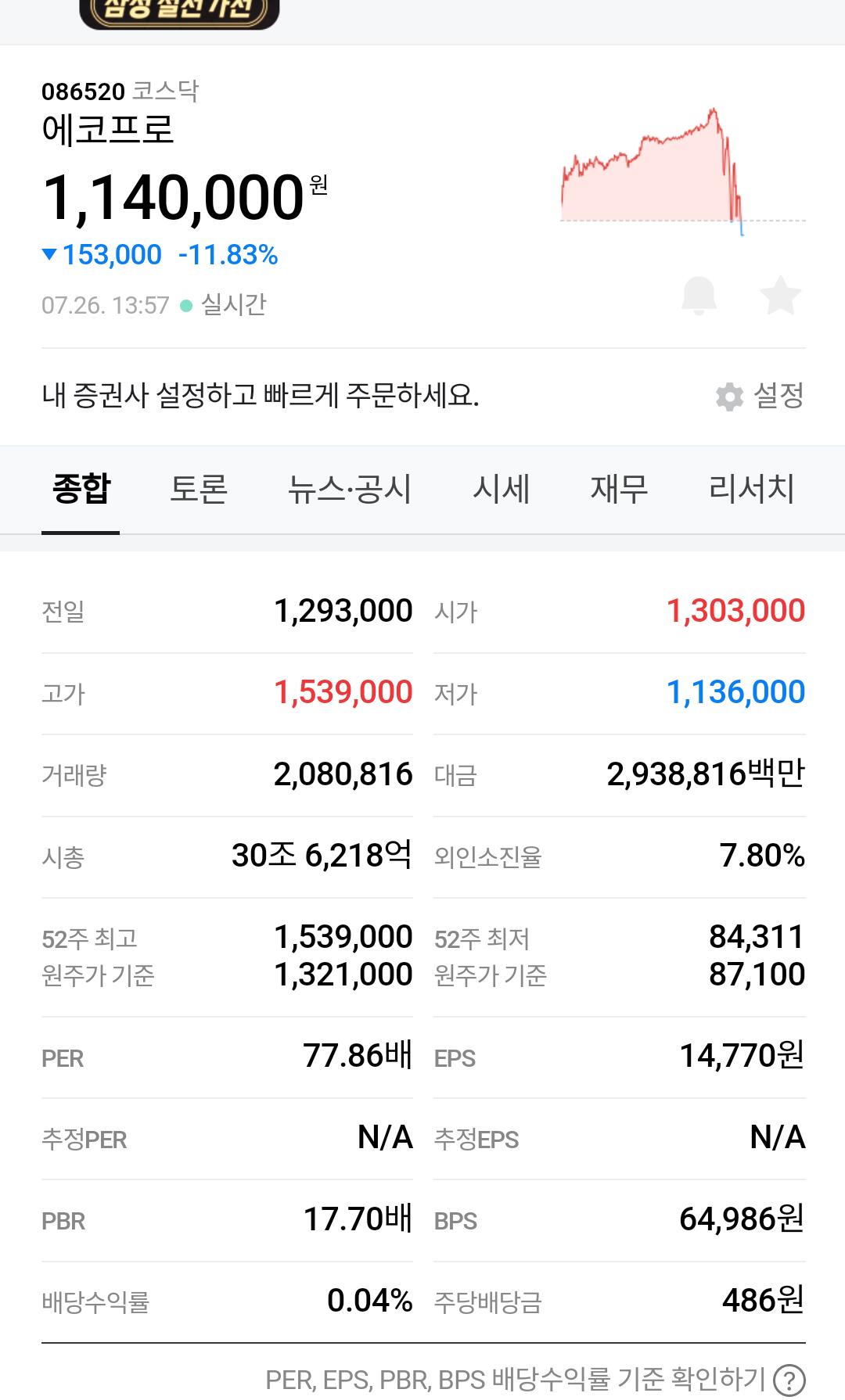This screenshot has width=845, height=1400.
Task: Click the 내 증권사 설정 prompt text
Action: (260, 396)
